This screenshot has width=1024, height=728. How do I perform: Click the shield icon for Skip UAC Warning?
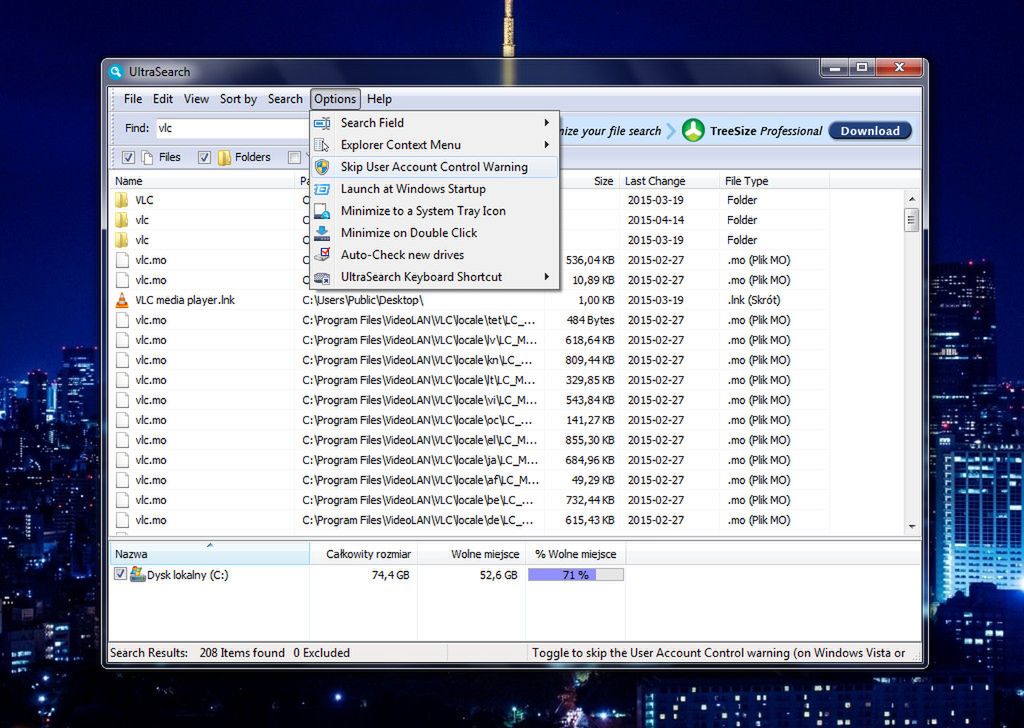[x=322, y=167]
